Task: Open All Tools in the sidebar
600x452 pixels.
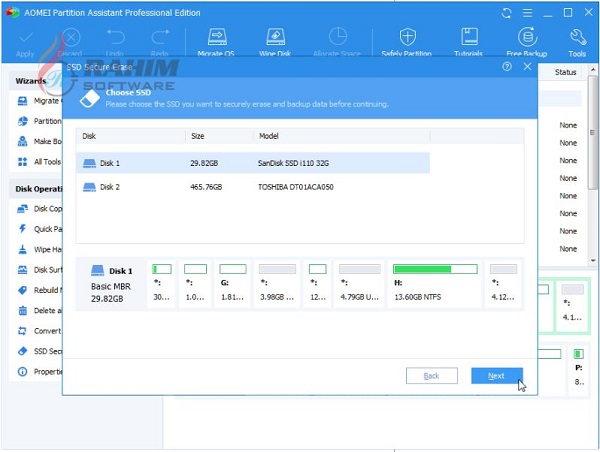Action: click(39, 162)
